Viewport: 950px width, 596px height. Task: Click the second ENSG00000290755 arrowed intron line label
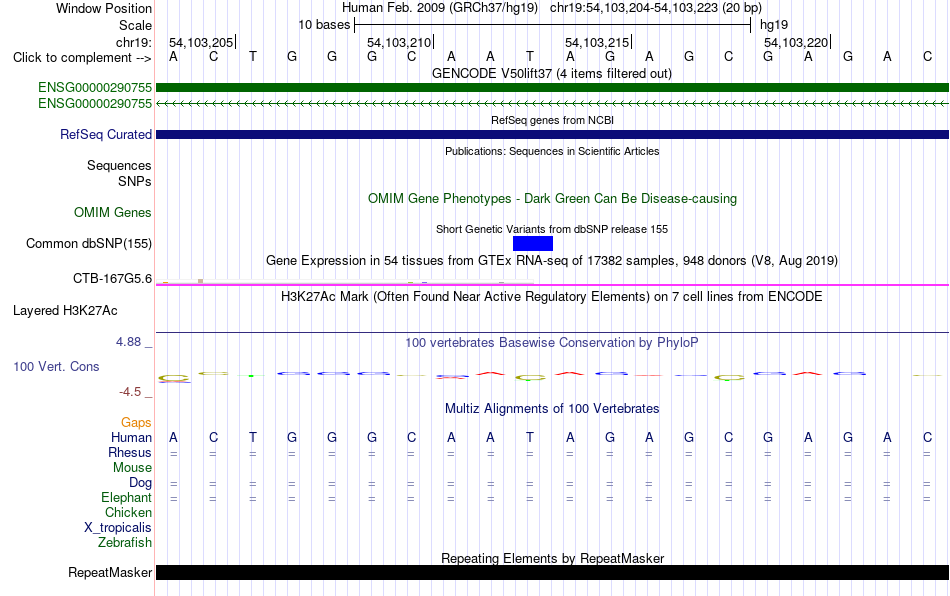coord(95,104)
